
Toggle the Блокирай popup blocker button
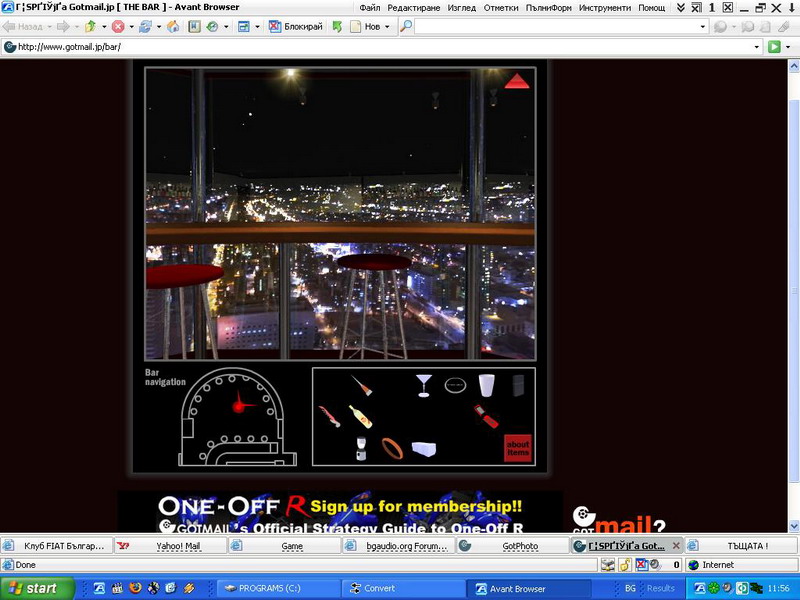pyautogui.click(x=294, y=27)
